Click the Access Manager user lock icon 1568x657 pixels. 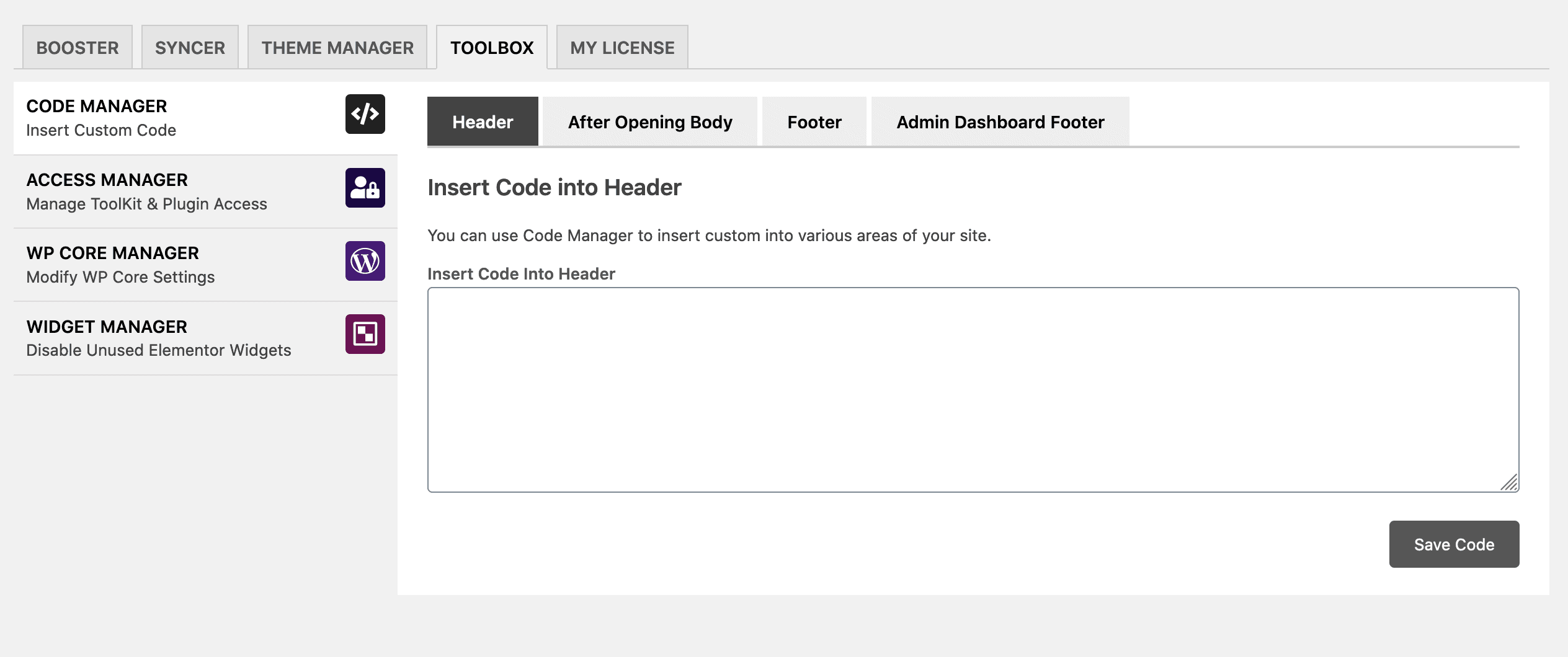tap(365, 188)
